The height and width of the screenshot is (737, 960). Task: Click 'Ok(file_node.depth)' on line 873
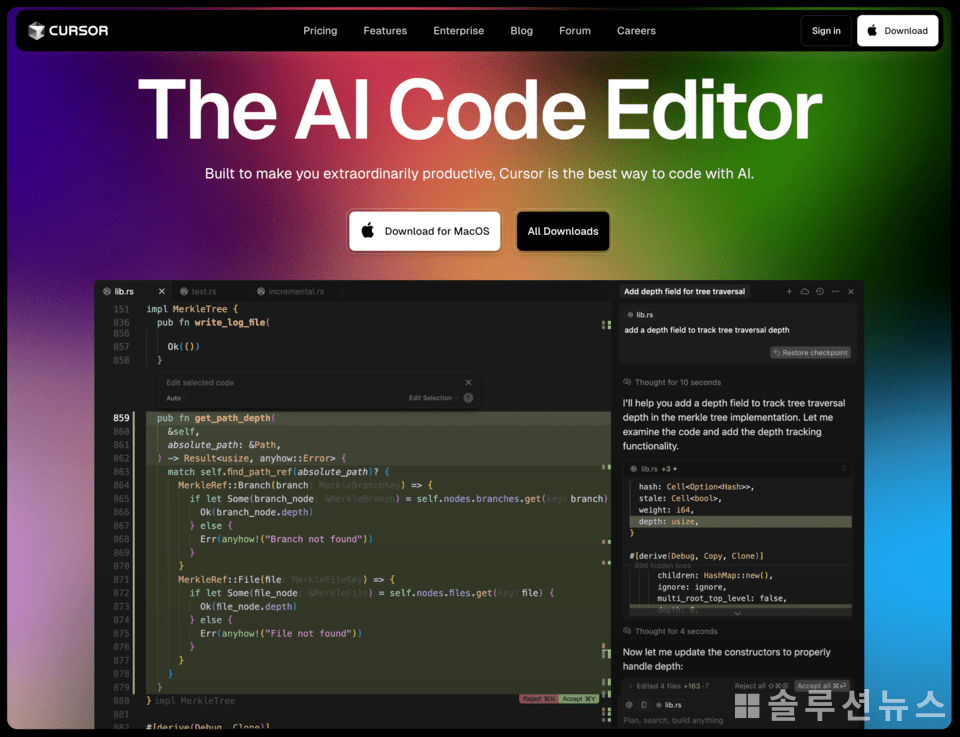click(248, 607)
